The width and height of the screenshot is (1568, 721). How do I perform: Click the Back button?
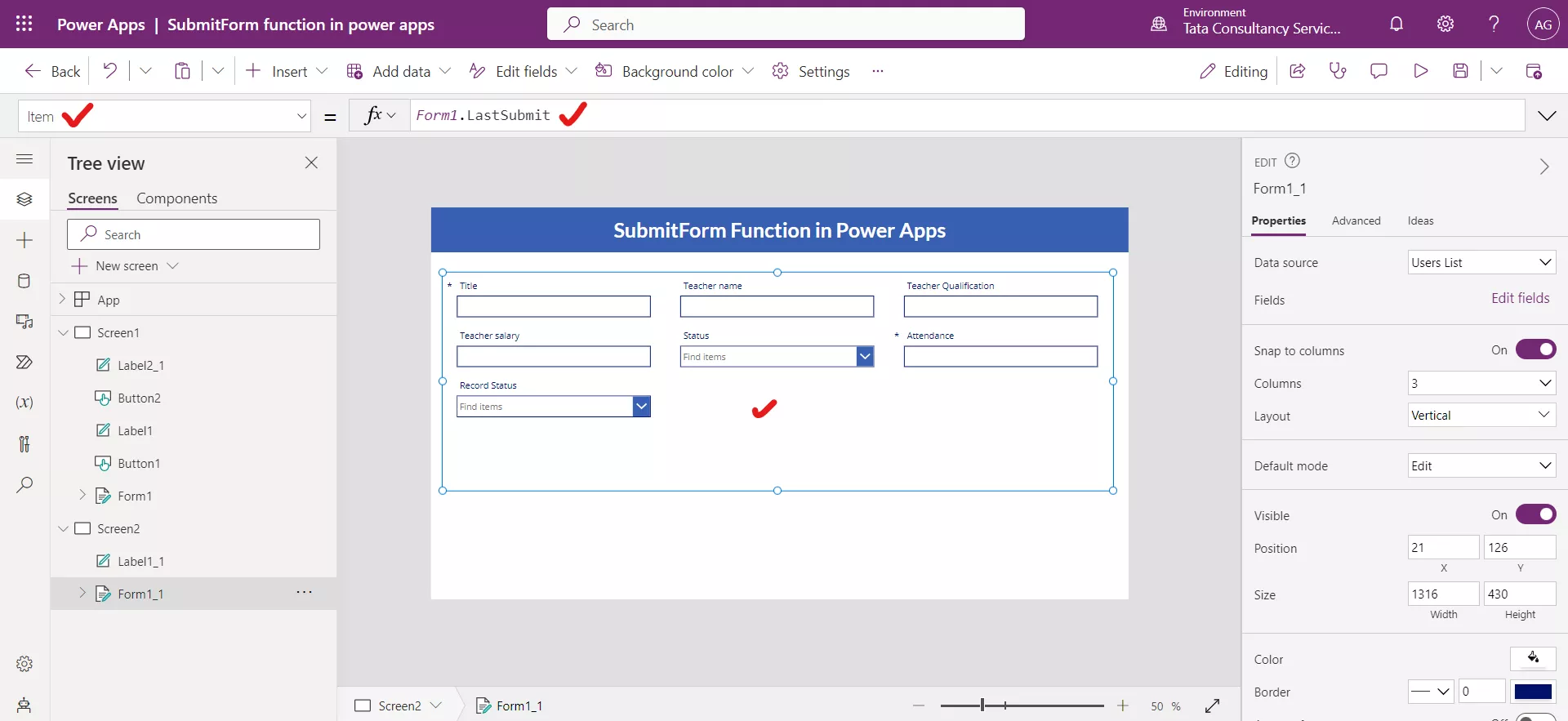(x=53, y=71)
